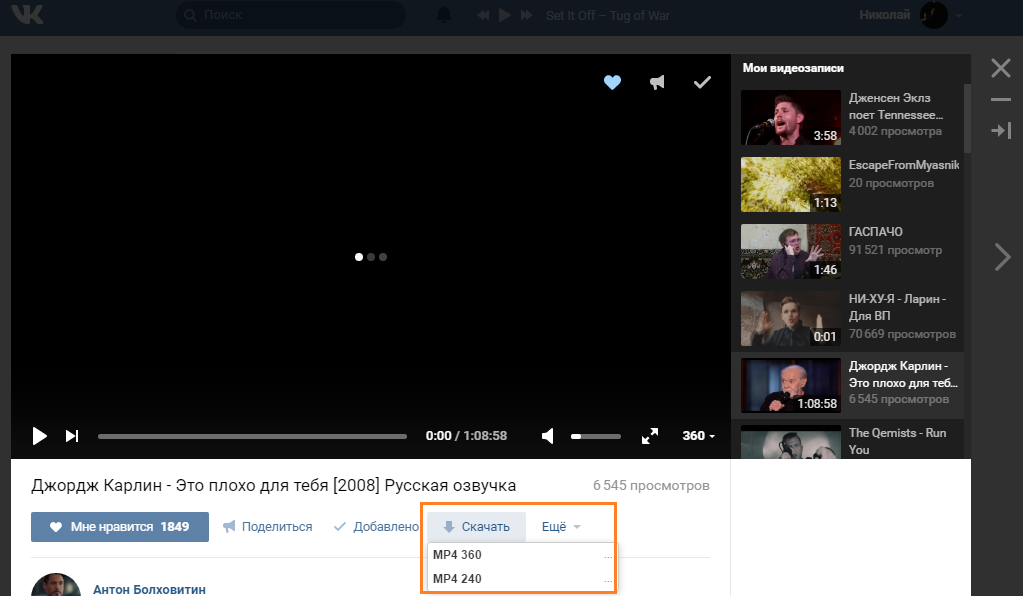This screenshot has width=1023, height=596.
Task: Click EscapeFromMyasnik title text
Action: point(904,165)
